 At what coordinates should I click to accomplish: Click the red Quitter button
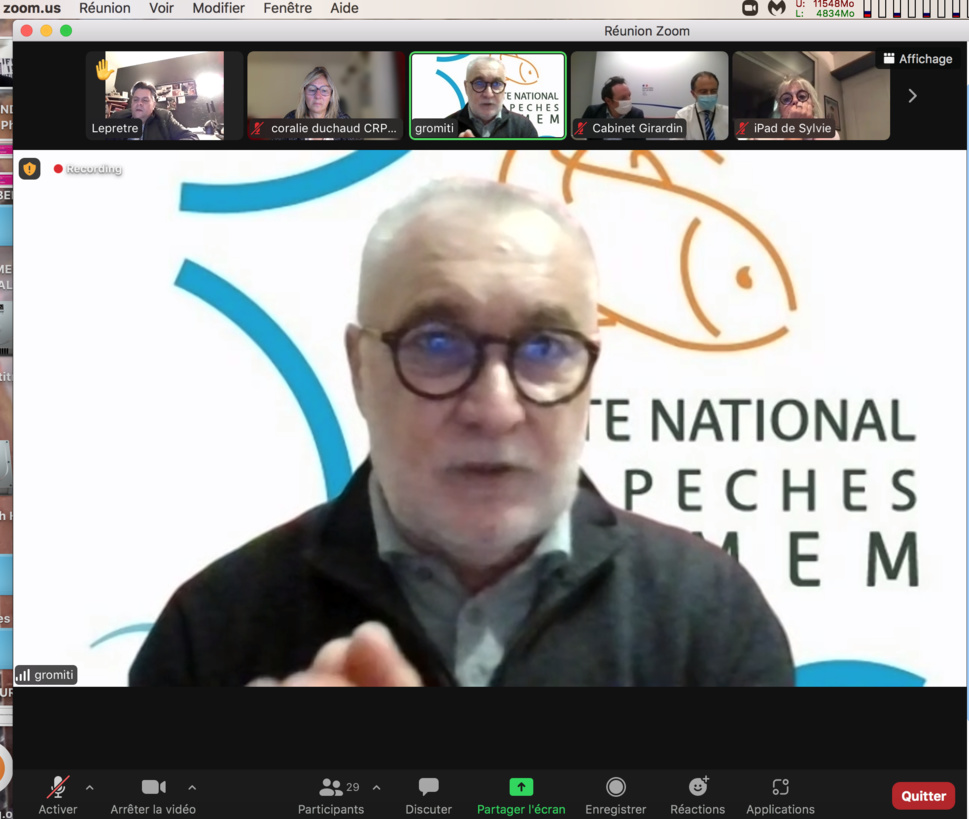[x=923, y=796]
